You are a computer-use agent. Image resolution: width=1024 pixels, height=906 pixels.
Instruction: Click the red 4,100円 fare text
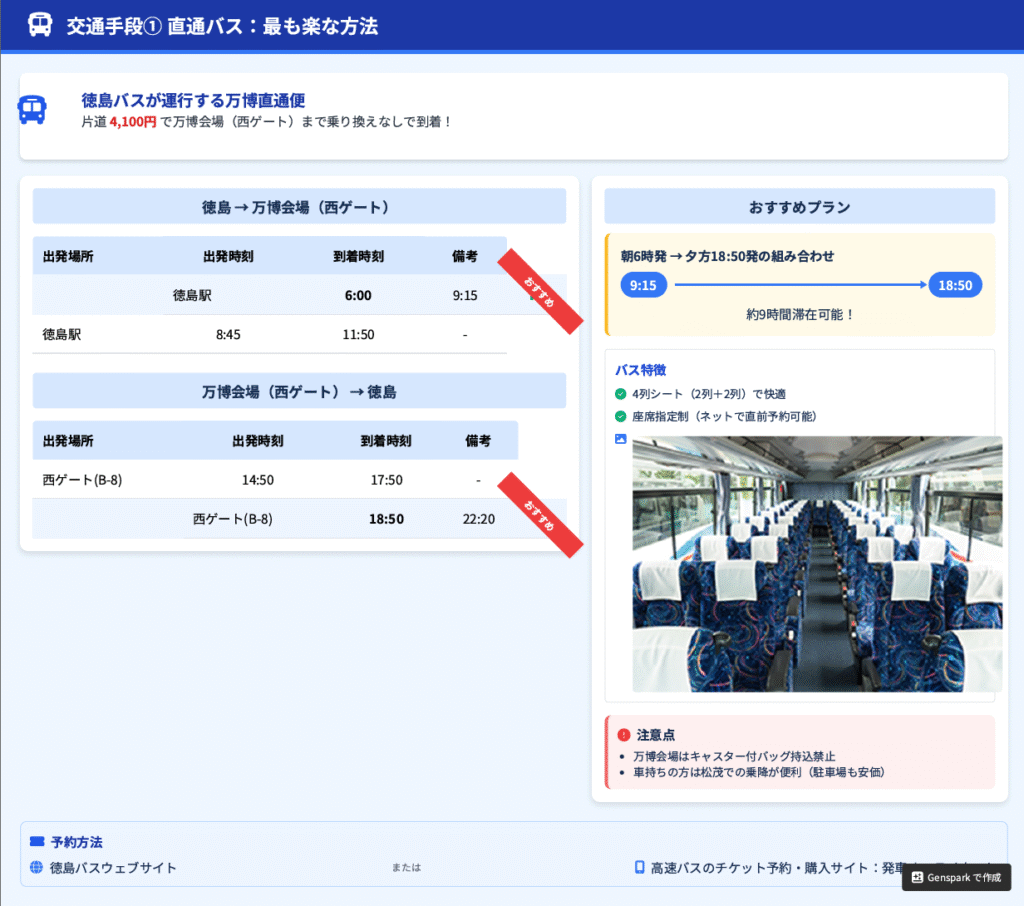pyautogui.click(x=133, y=121)
